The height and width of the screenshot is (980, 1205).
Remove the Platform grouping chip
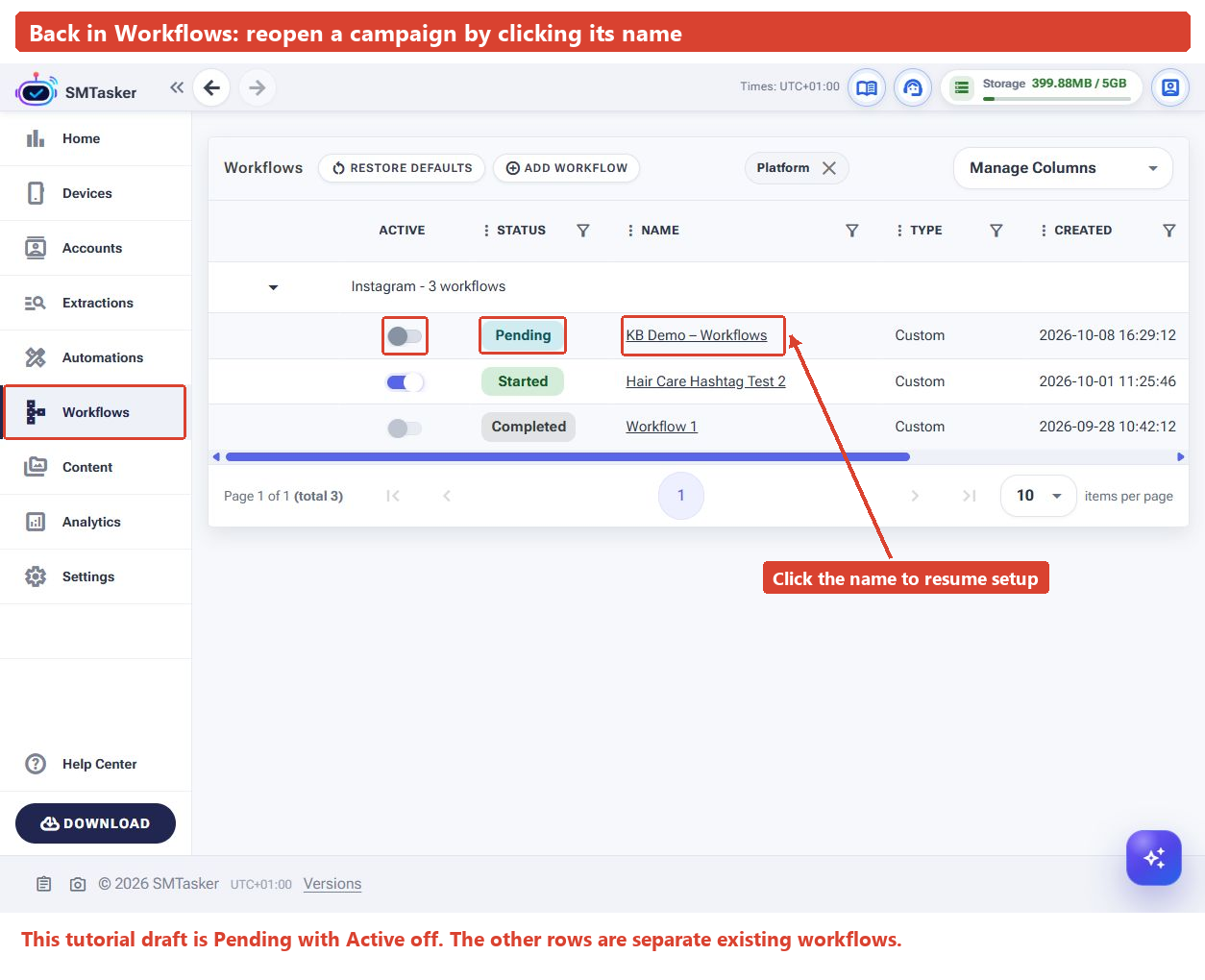(829, 168)
